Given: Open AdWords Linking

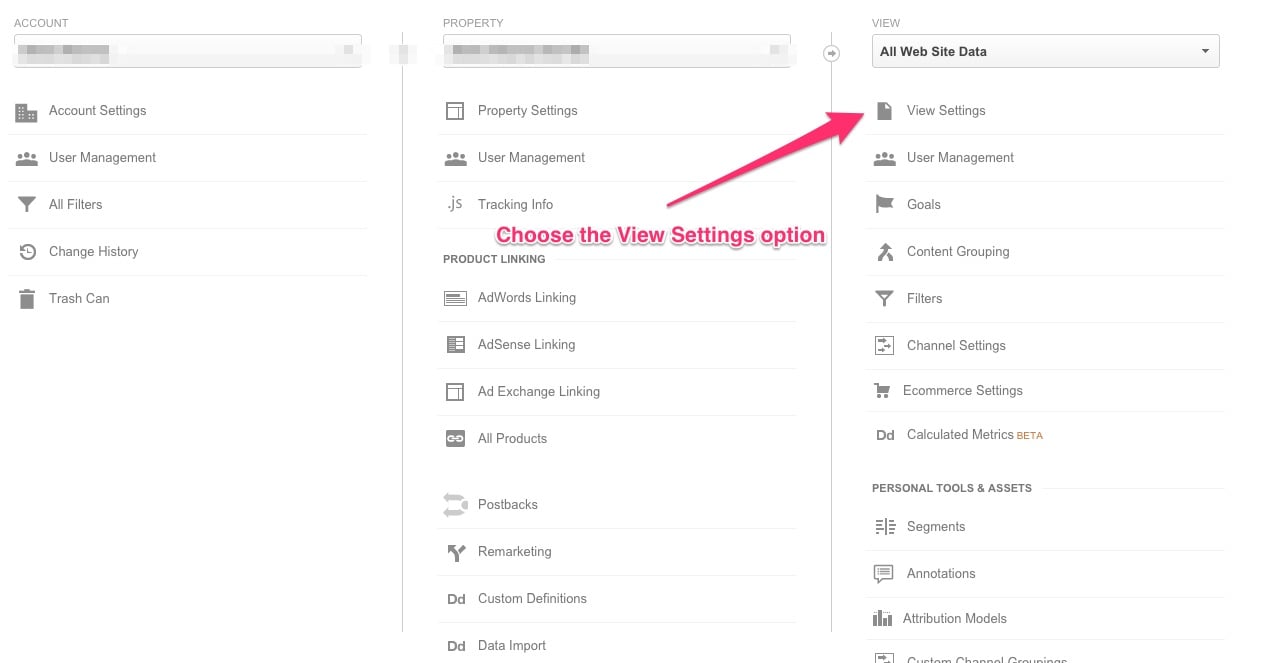Looking at the screenshot, I should pyautogui.click(x=526, y=298).
